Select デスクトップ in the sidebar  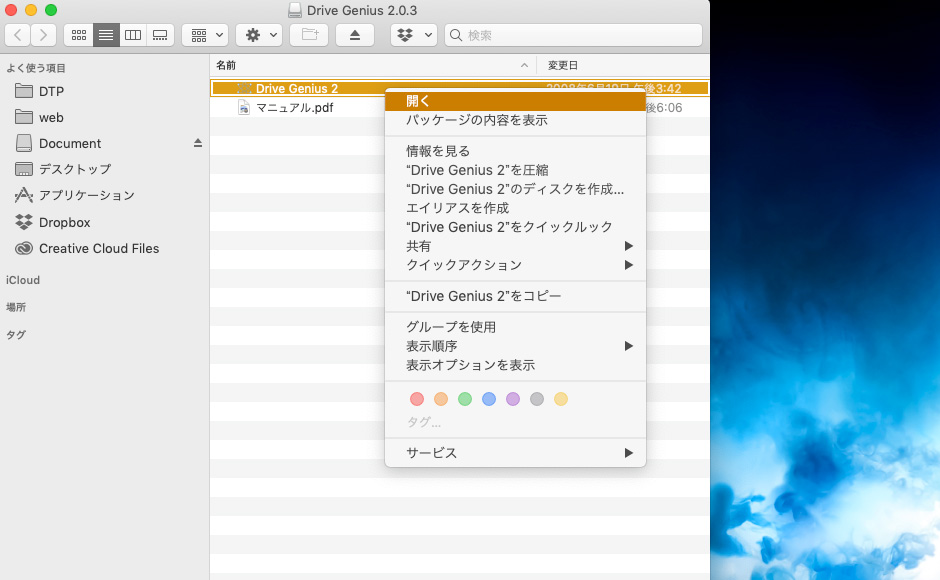(x=105, y=169)
